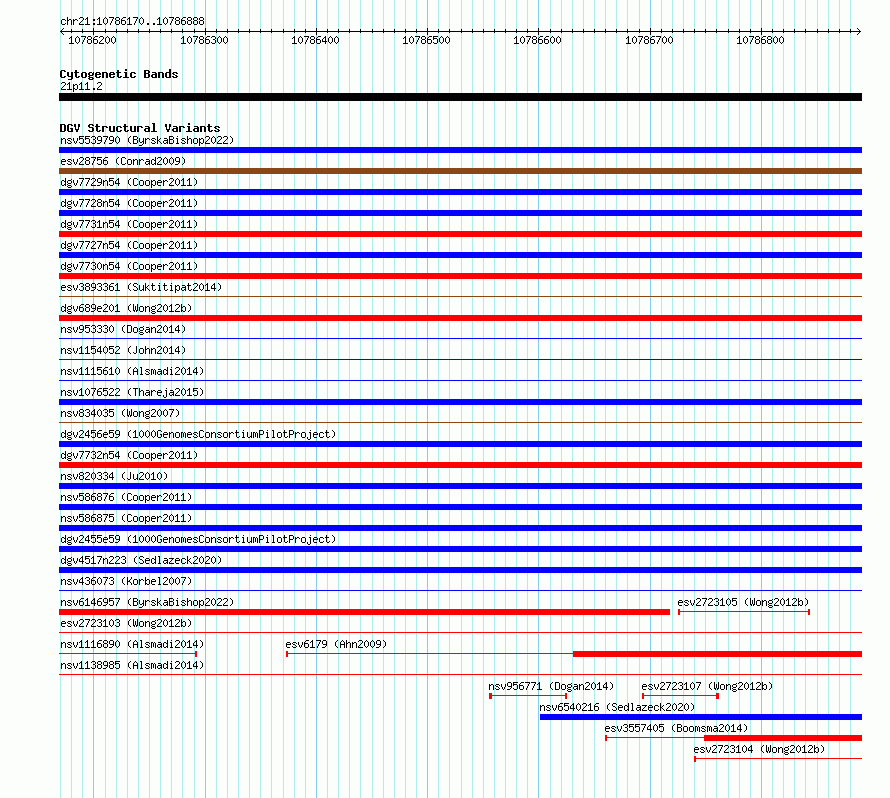Select nsv1154052 (John2014) variant label
The height and width of the screenshot is (798, 890).
(123, 350)
